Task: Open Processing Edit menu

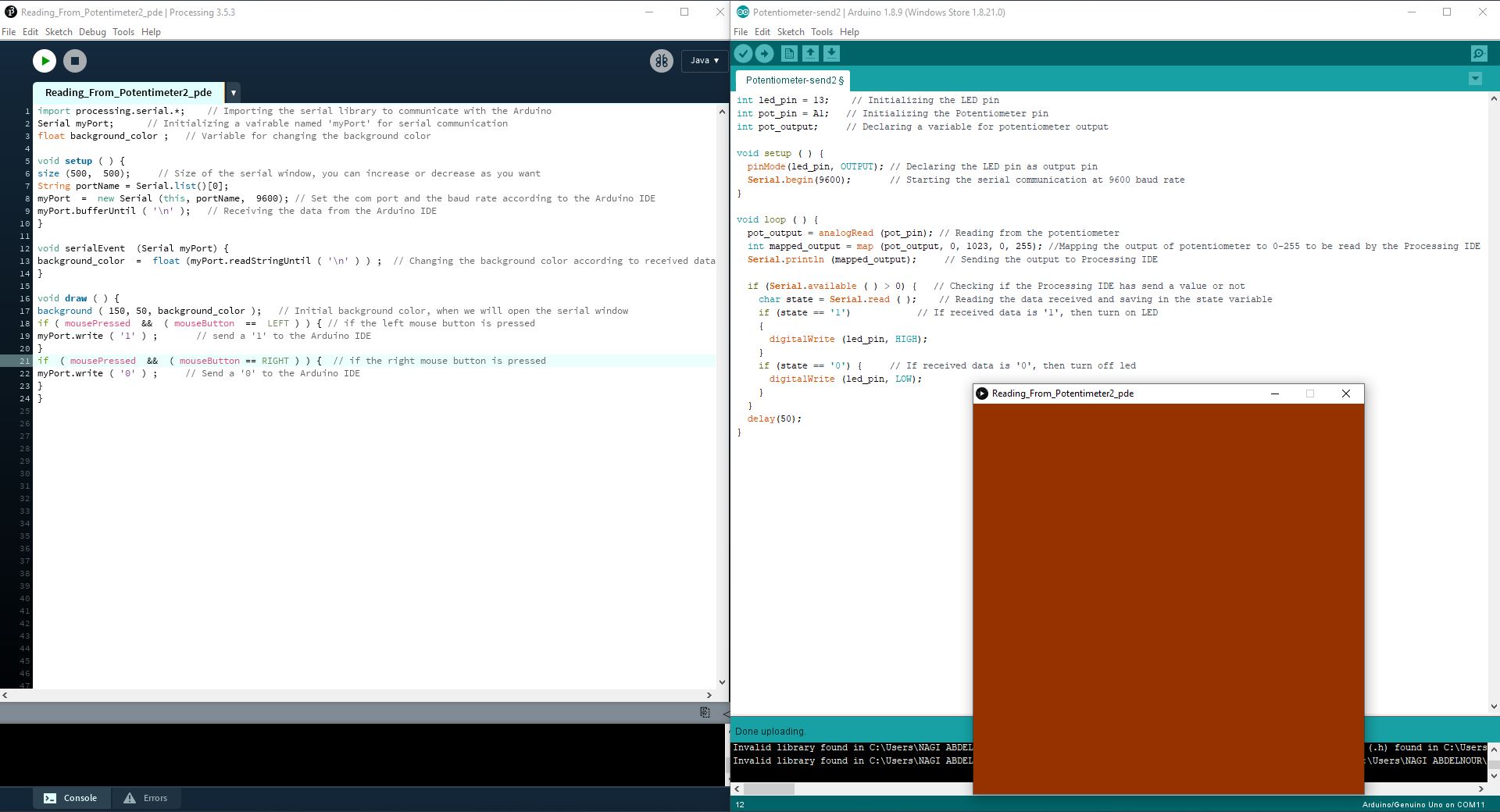Action: point(30,32)
